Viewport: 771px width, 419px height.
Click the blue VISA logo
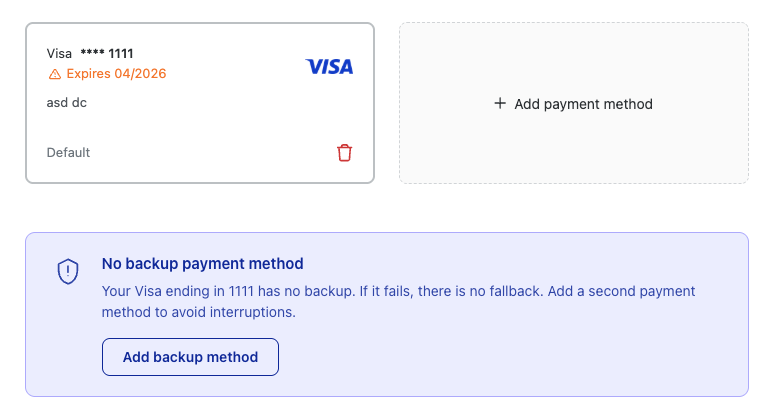coord(329,67)
